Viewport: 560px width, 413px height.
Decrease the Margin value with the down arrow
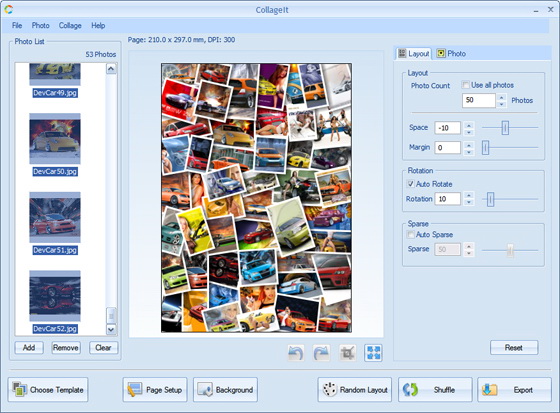(469, 151)
